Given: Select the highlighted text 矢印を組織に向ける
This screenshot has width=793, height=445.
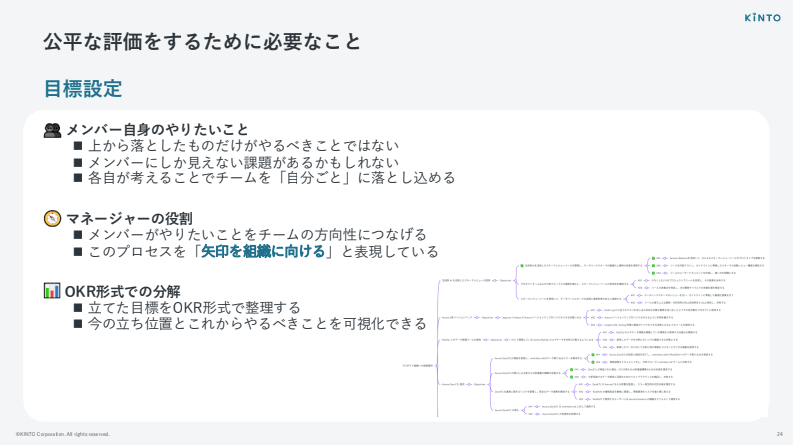Looking at the screenshot, I should 264,251.
